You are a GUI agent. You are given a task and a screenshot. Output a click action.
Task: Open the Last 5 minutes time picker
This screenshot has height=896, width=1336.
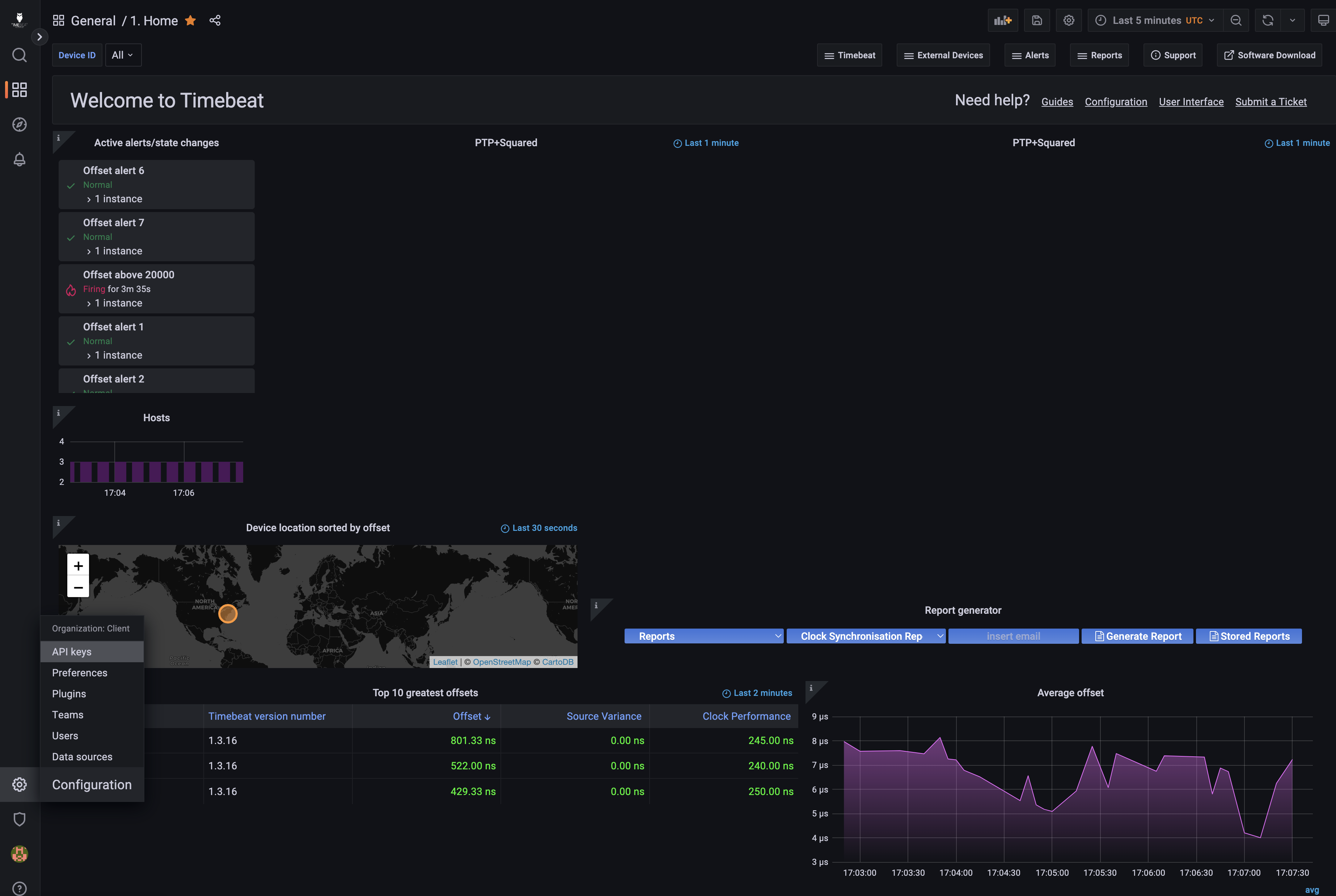1155,21
